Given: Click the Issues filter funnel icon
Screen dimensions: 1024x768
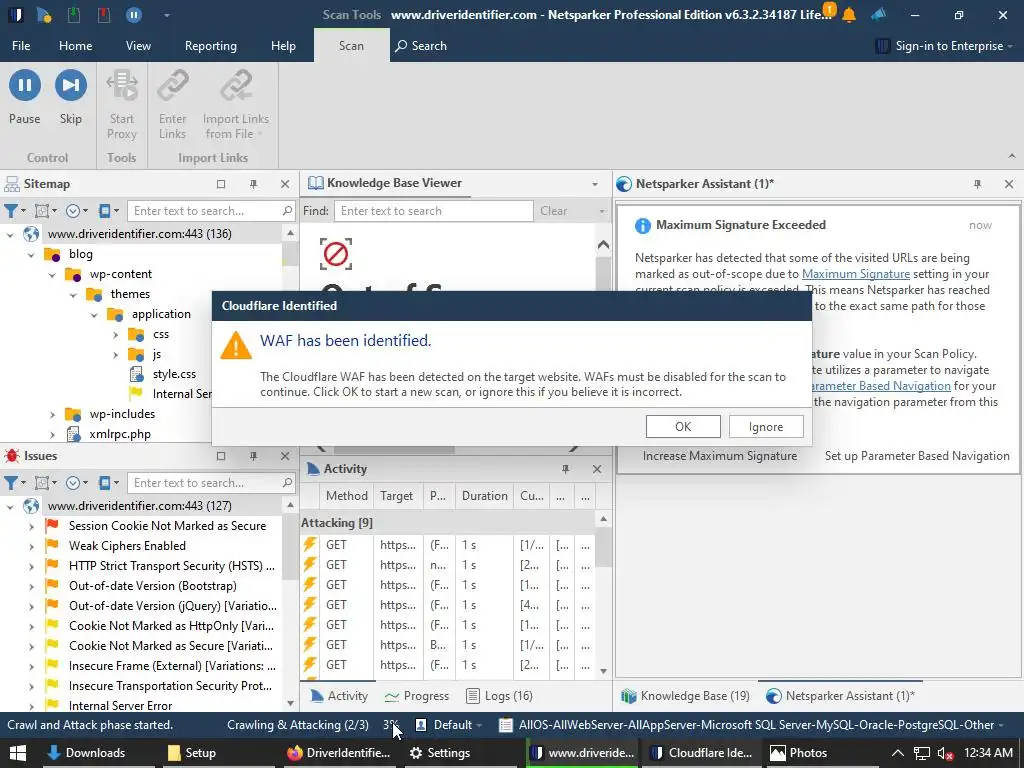Looking at the screenshot, I should [11, 483].
